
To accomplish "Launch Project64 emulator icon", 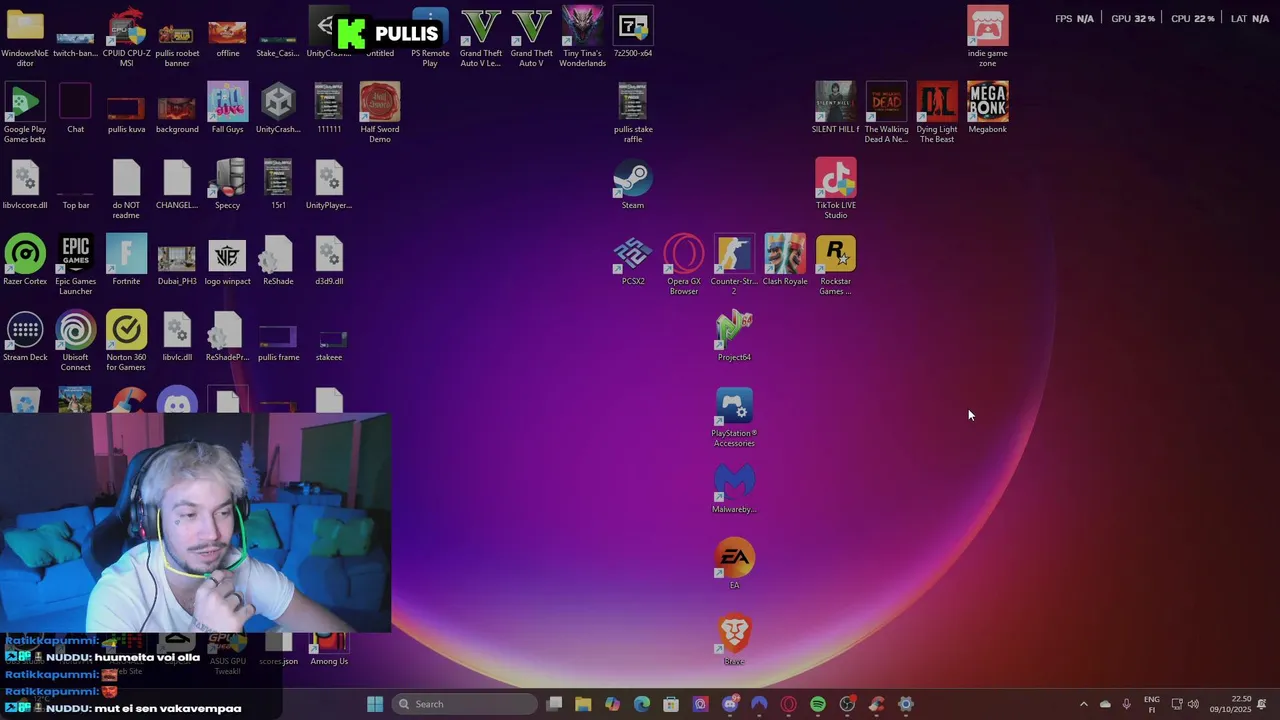I will (734, 336).
